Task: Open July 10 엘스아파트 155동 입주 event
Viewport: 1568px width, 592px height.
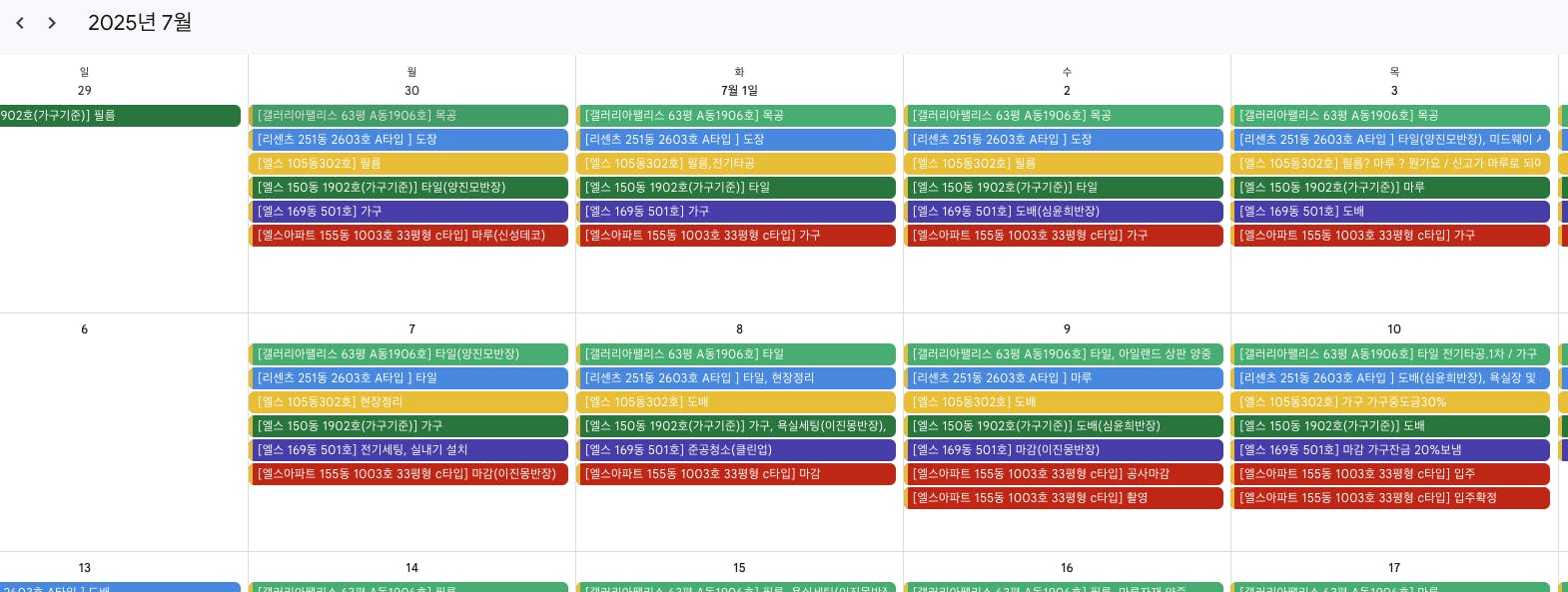Action: point(1391,474)
